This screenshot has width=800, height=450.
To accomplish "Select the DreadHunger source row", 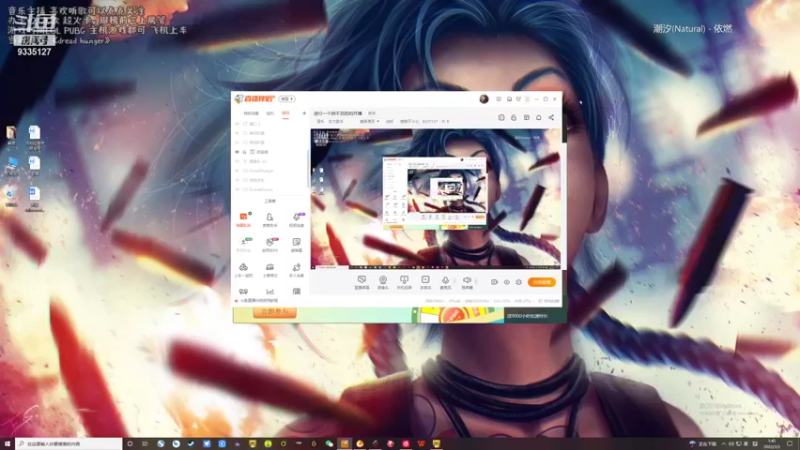I will tap(269, 171).
